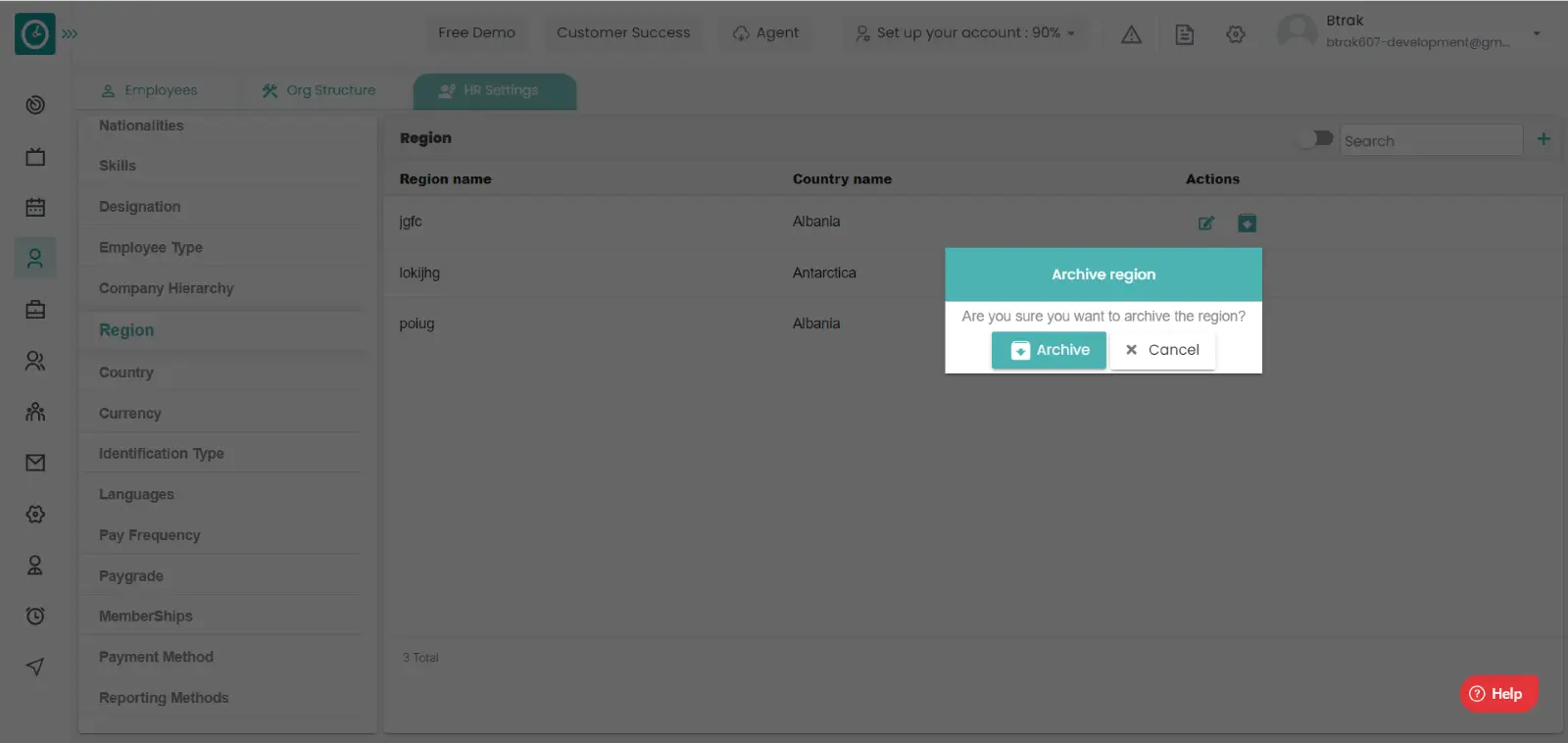Image resolution: width=1568 pixels, height=743 pixels.
Task: Open the briefcase icon in the sidebar
Action: tap(35, 310)
